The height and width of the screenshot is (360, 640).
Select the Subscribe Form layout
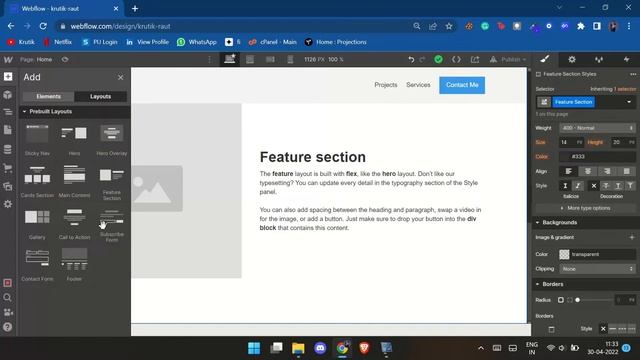click(111, 225)
